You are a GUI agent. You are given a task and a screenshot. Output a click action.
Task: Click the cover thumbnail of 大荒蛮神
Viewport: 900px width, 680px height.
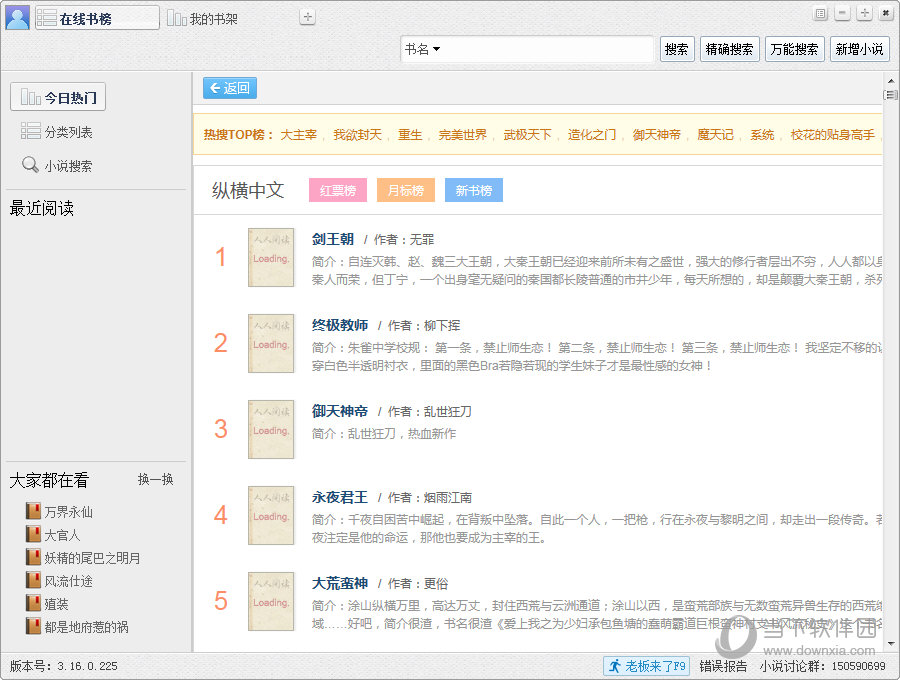tap(271, 602)
